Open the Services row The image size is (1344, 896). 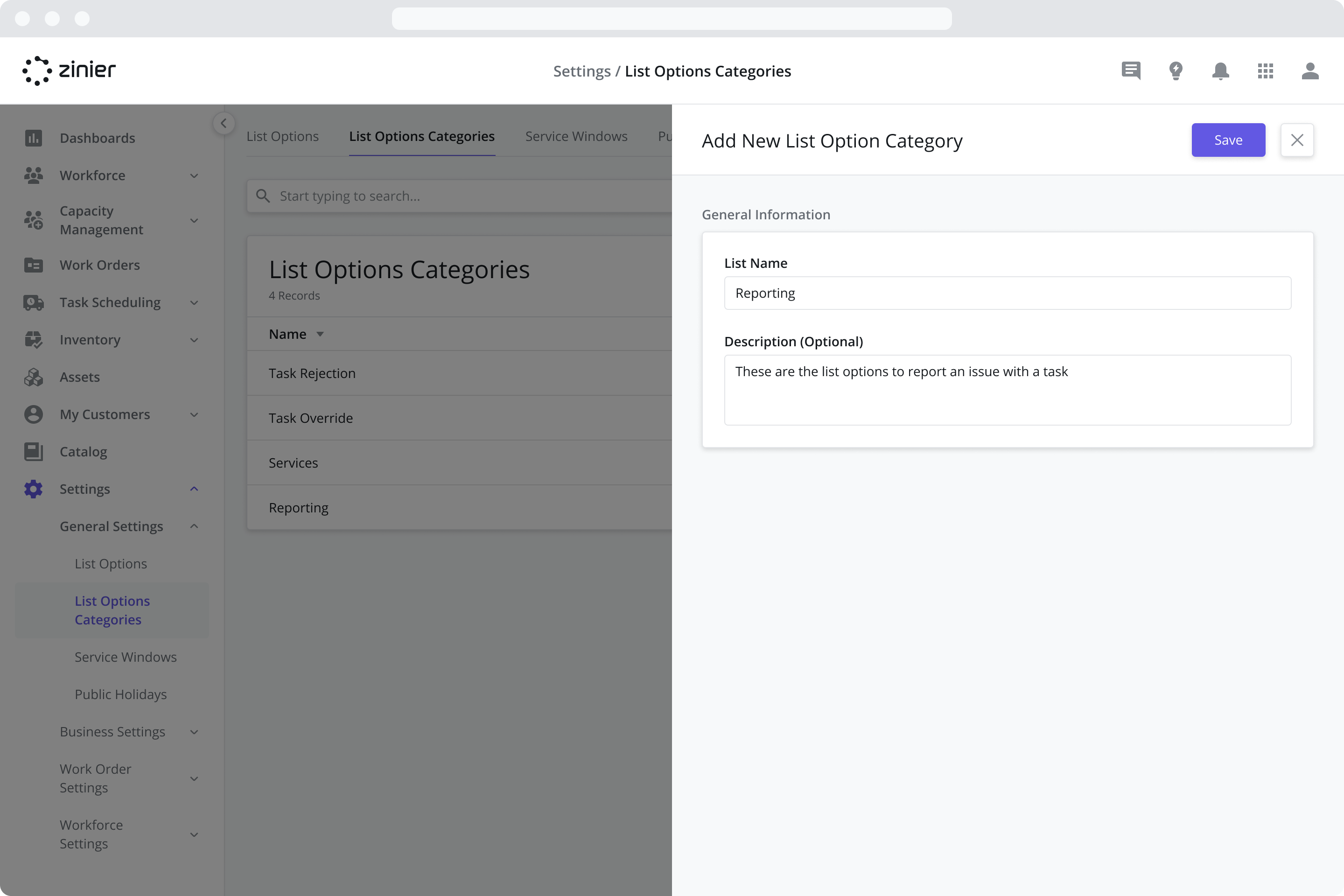click(459, 463)
